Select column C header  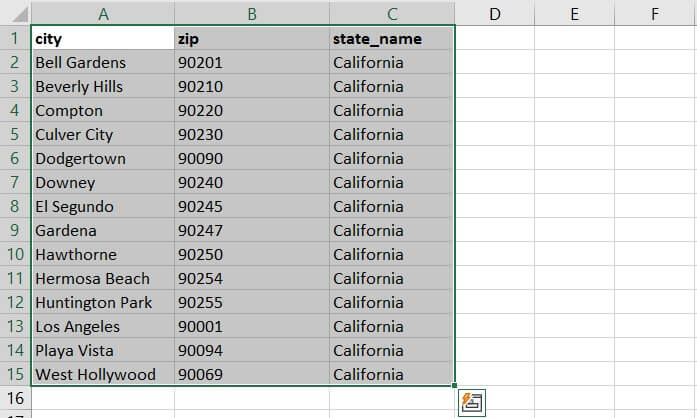click(x=392, y=14)
